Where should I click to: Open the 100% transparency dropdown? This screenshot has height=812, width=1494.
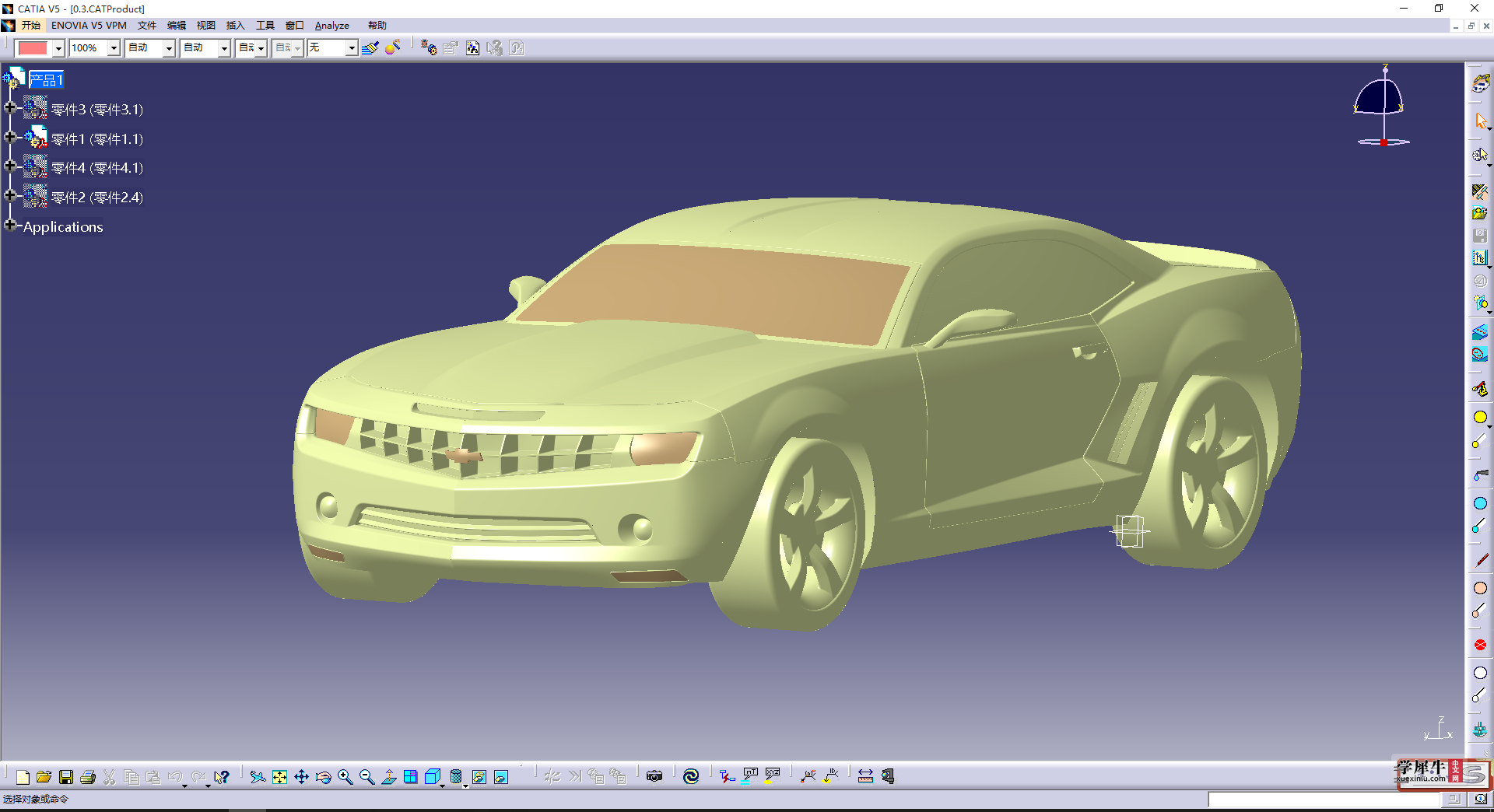(x=114, y=48)
